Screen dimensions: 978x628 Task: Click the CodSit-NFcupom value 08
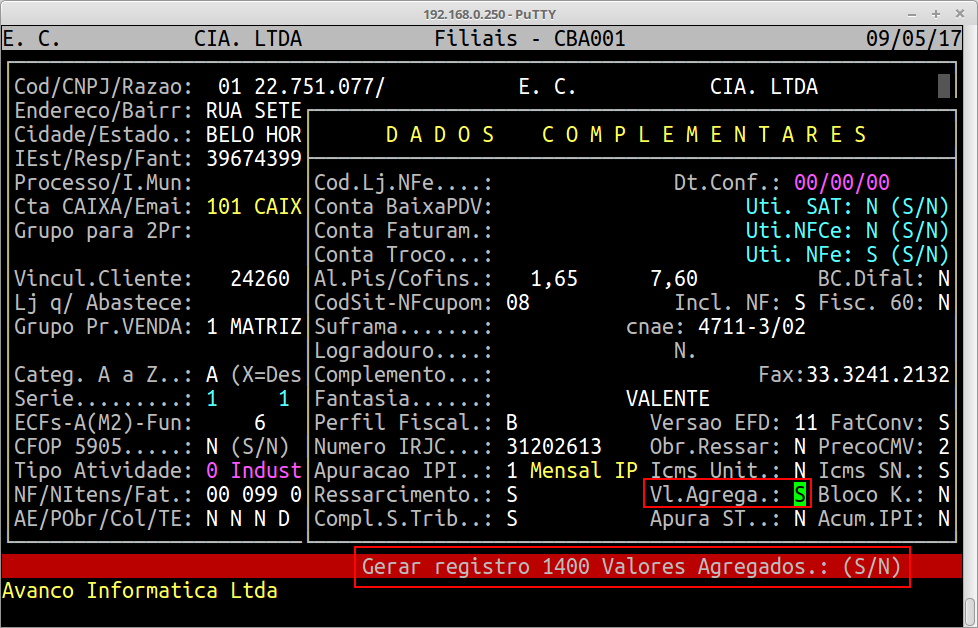[x=517, y=303]
